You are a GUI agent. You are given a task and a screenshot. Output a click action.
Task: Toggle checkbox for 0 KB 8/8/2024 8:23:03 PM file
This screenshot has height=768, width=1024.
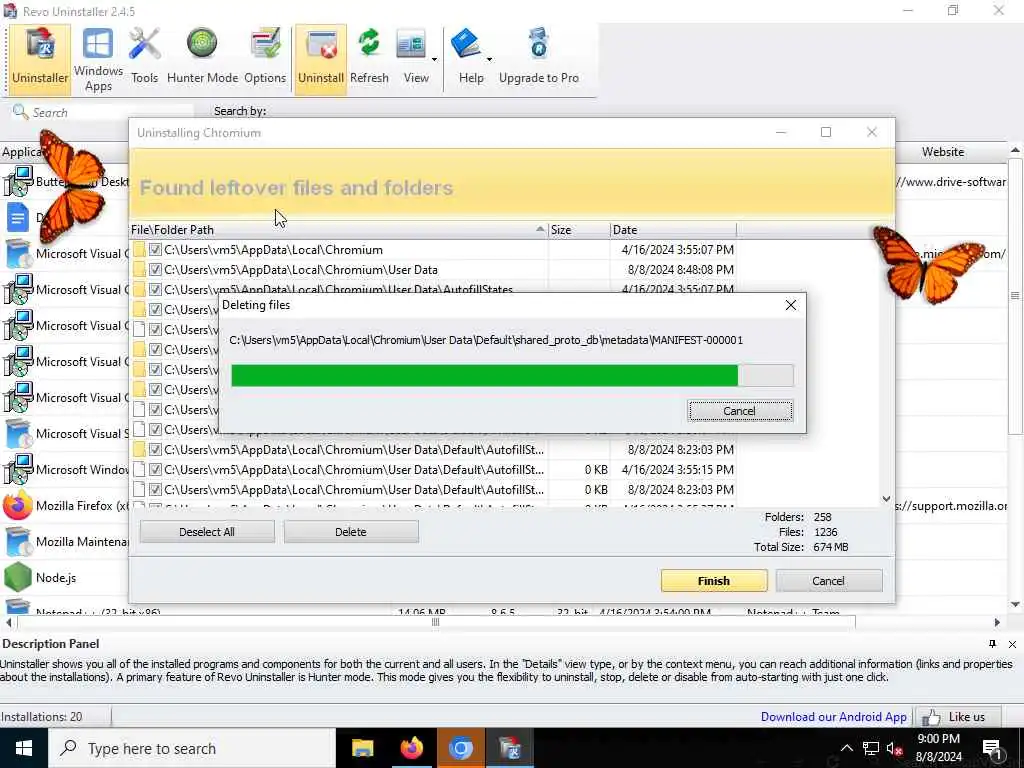[x=155, y=489]
